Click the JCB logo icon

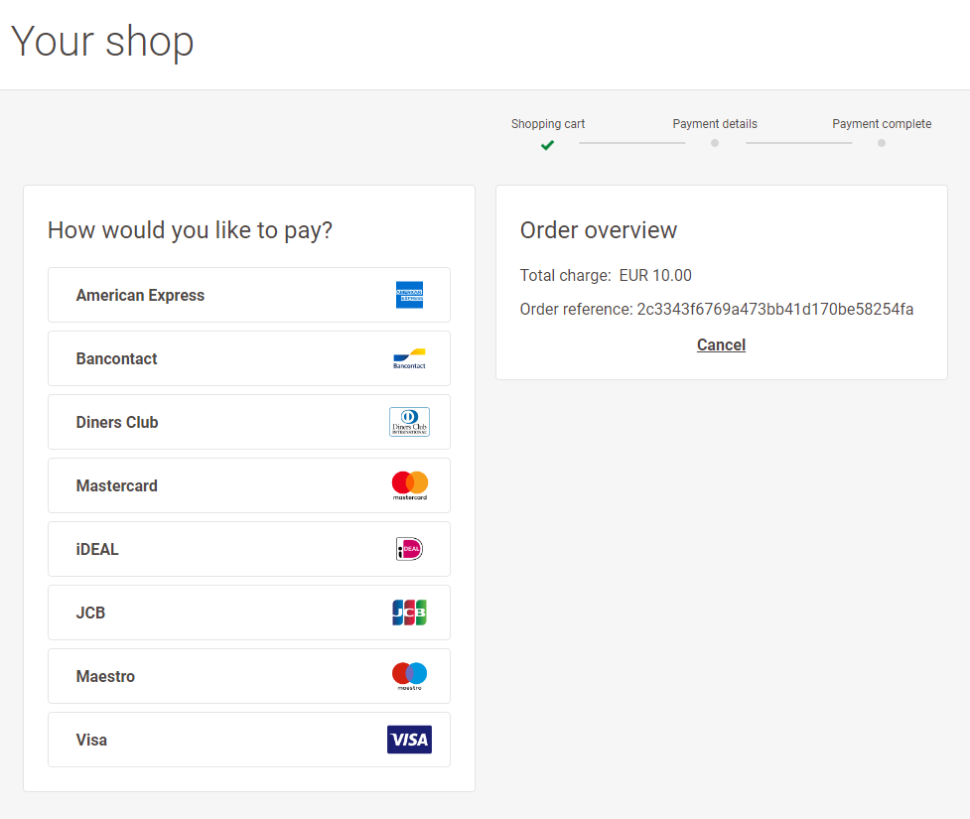(409, 613)
